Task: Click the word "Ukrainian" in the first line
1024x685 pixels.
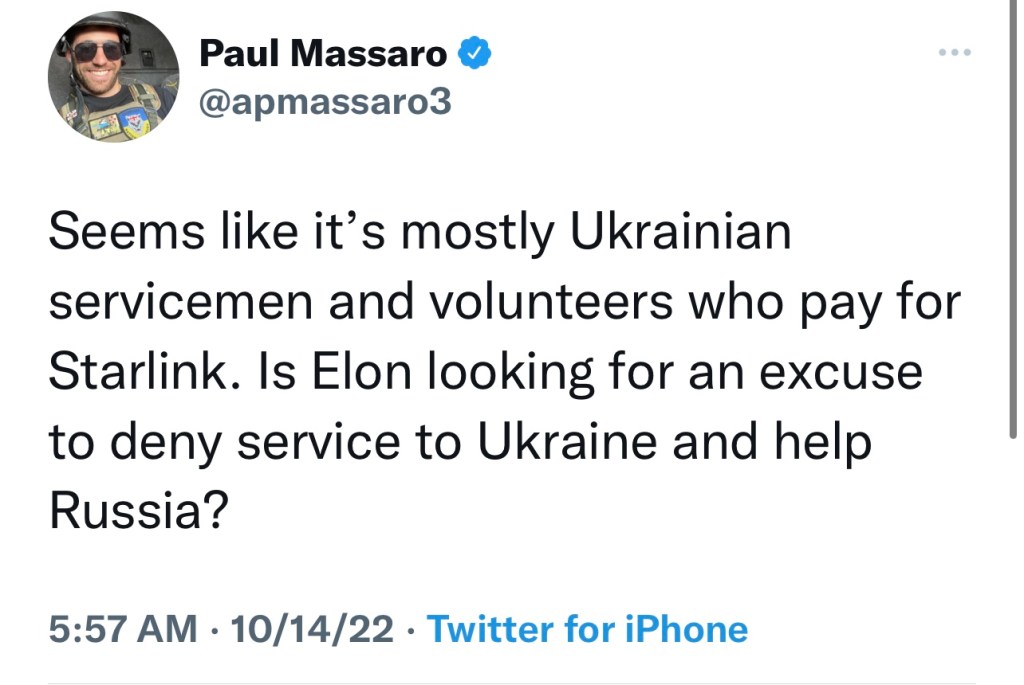Action: [x=680, y=233]
